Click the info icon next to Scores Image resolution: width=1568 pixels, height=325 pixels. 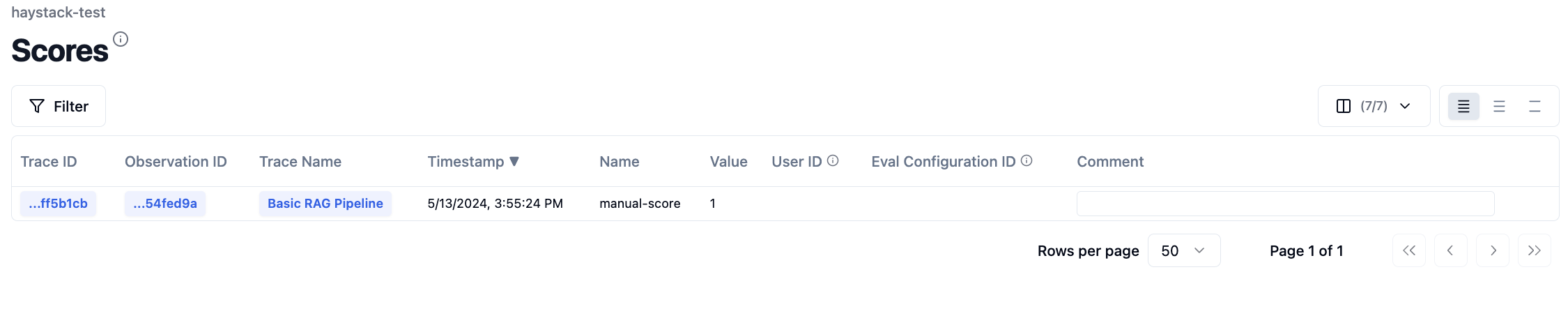pos(121,39)
